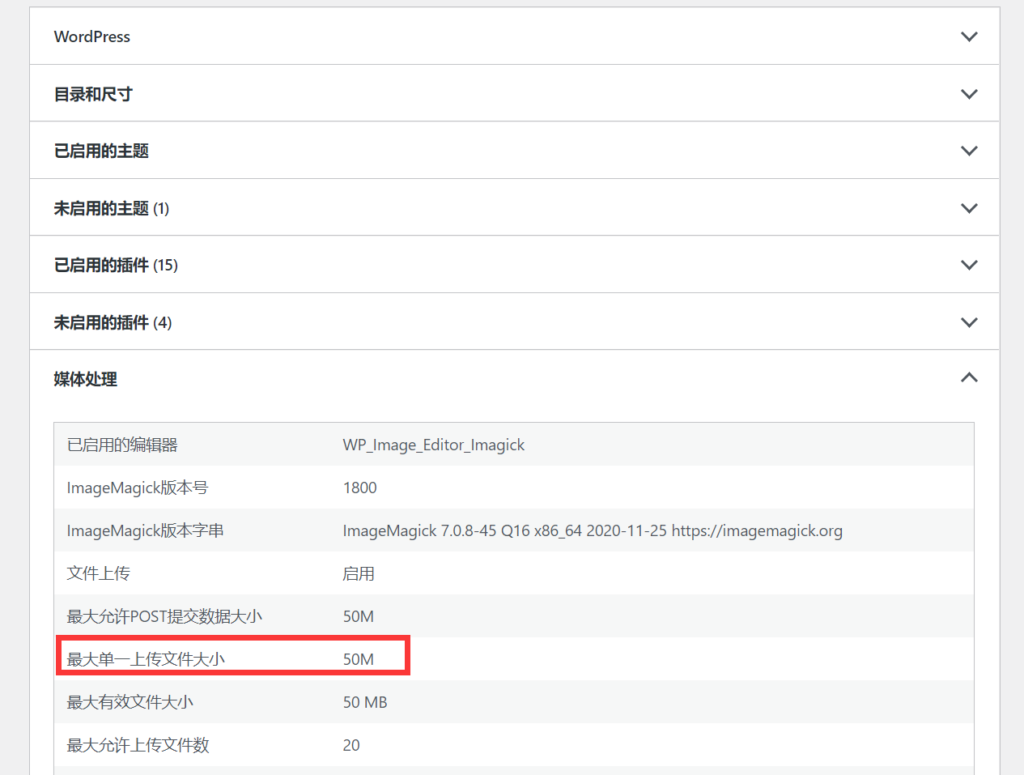Click the ImageMagick版本字串 label
The image size is (1024, 775).
tap(145, 531)
